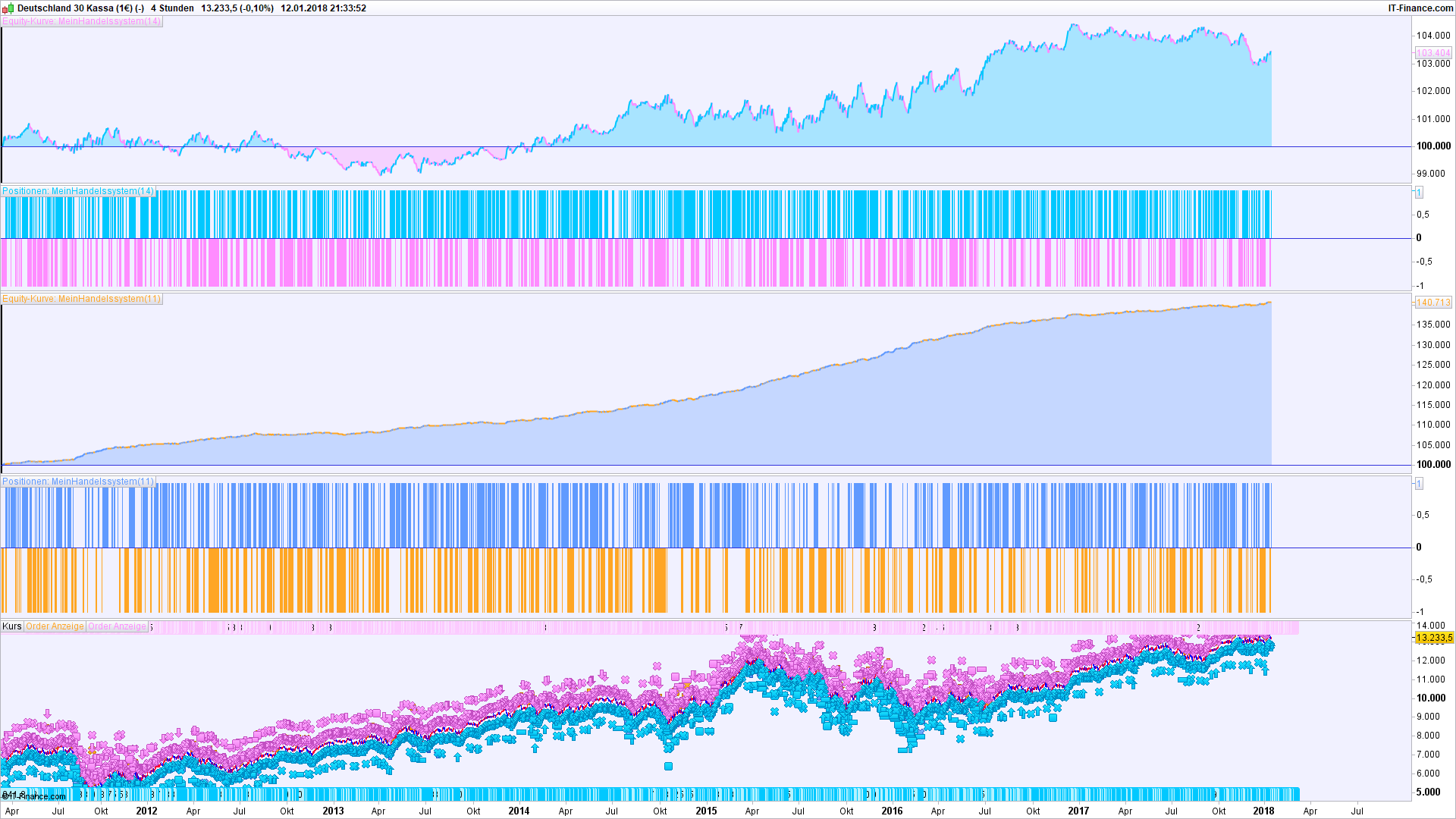Click the 2018 year marker on the time axis
1456x819 pixels.
coord(1263,811)
